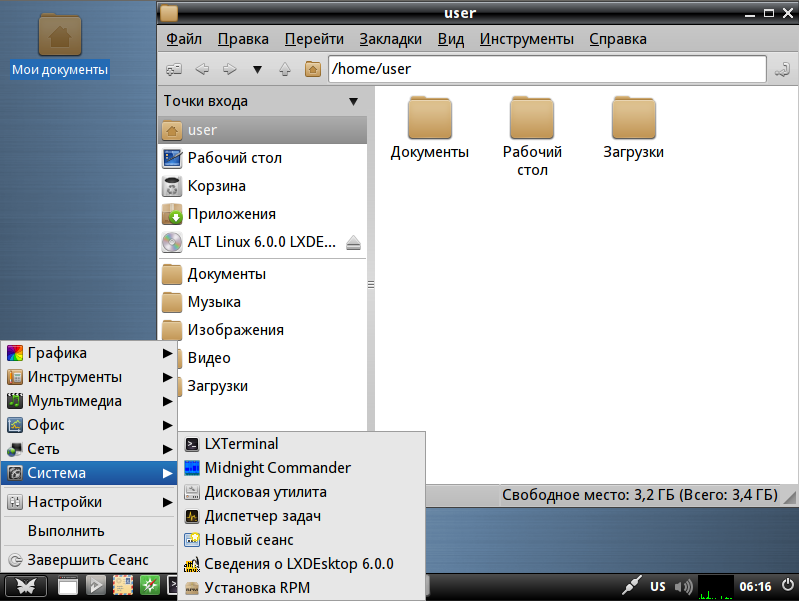Click the back navigation arrow
Image resolution: width=799 pixels, height=601 pixels.
(x=202, y=69)
